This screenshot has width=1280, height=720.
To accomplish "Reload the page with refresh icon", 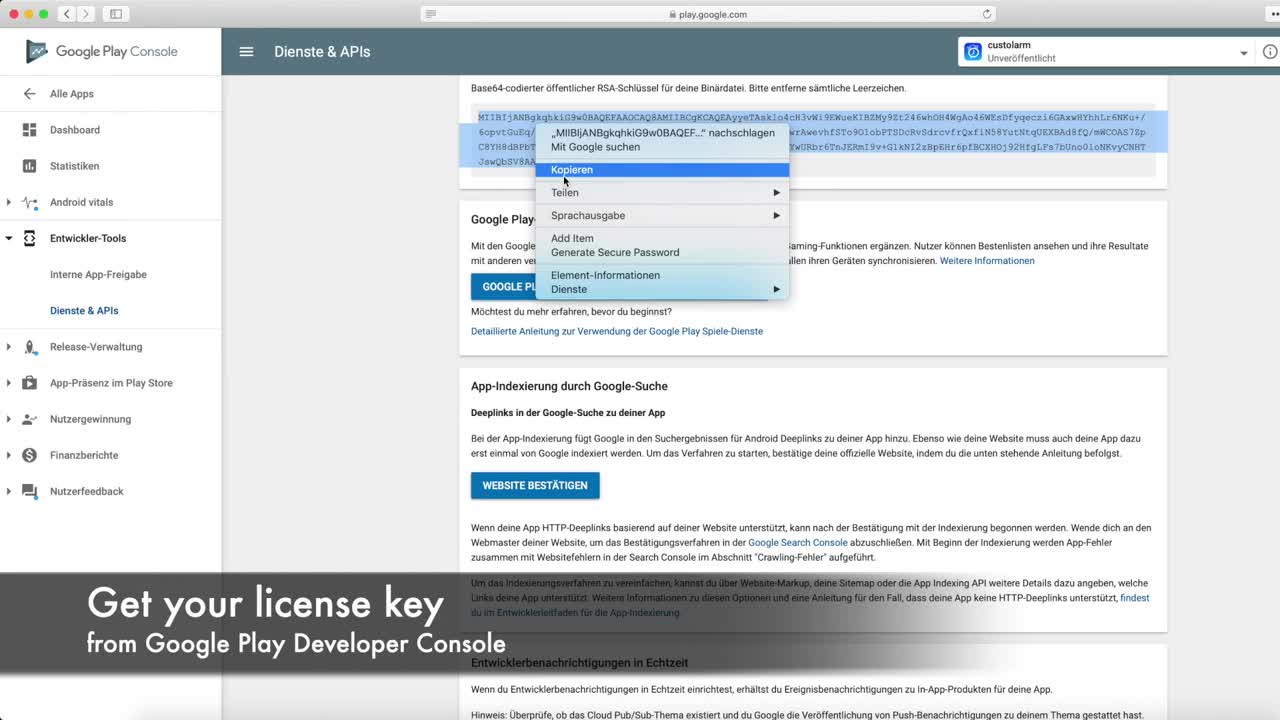I will (987, 14).
